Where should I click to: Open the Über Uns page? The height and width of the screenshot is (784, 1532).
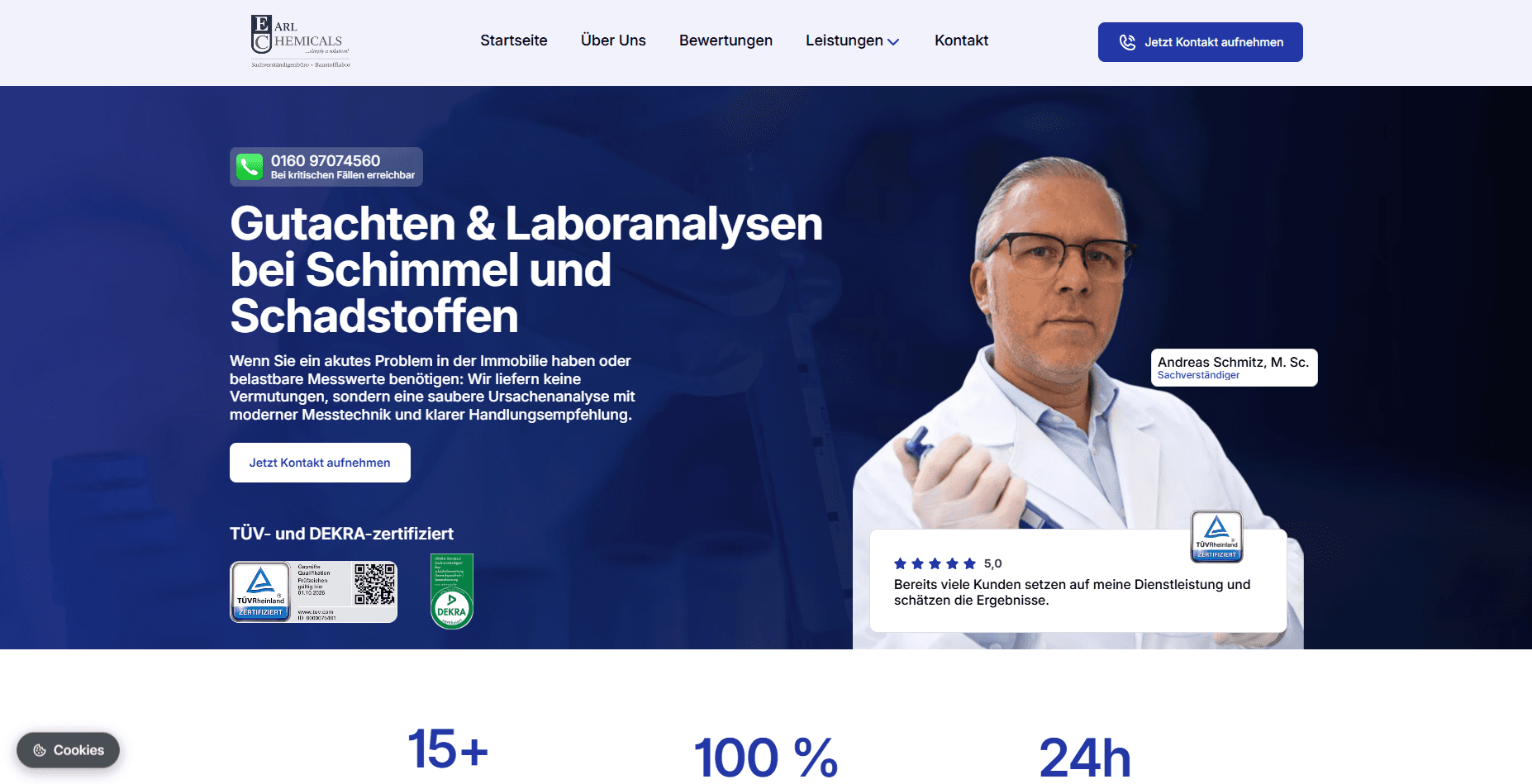coord(613,40)
